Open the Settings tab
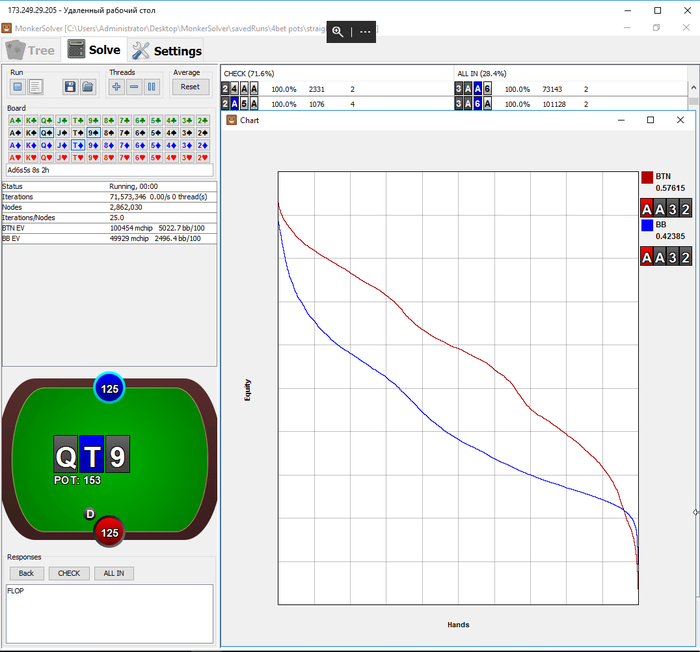This screenshot has width=700, height=652. coord(167,51)
